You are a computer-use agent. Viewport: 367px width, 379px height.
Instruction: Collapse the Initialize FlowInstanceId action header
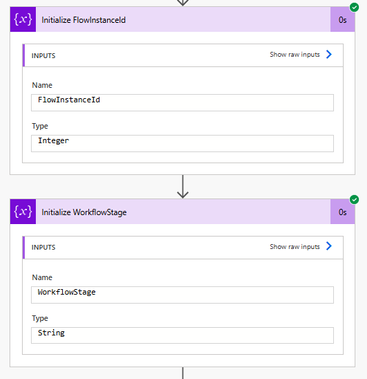(183, 20)
